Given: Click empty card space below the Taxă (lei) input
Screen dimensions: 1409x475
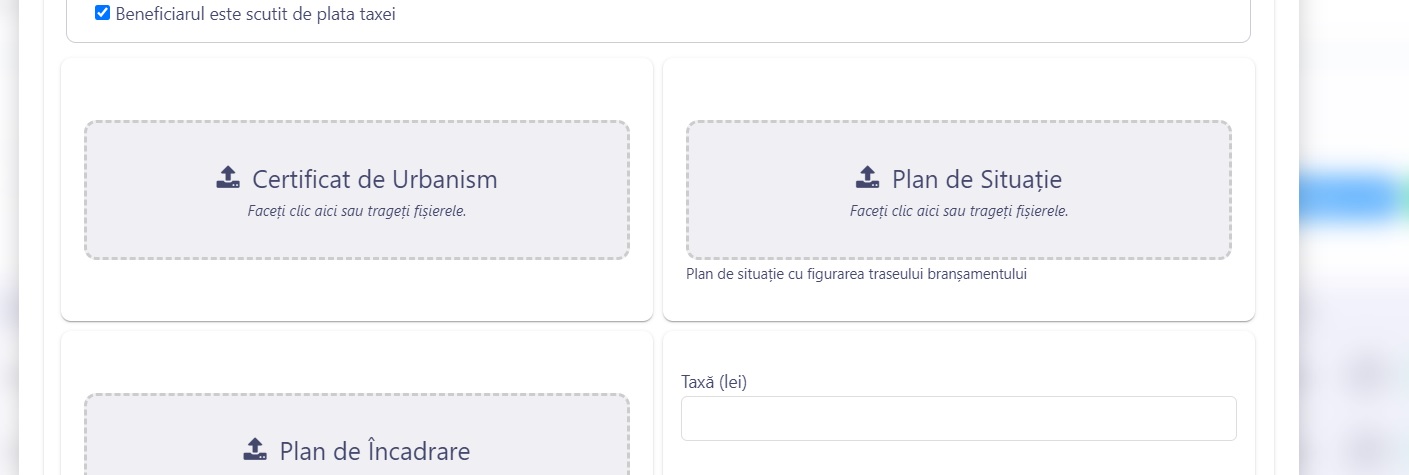Looking at the screenshot, I should tap(958, 458).
